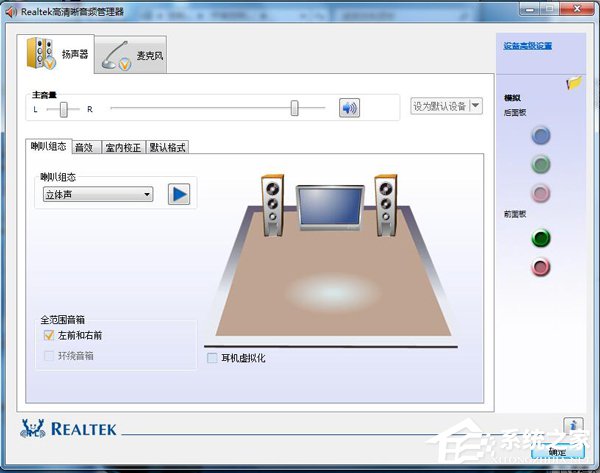
Task: Switch to the 麦克风 device tab
Action: tap(131, 55)
